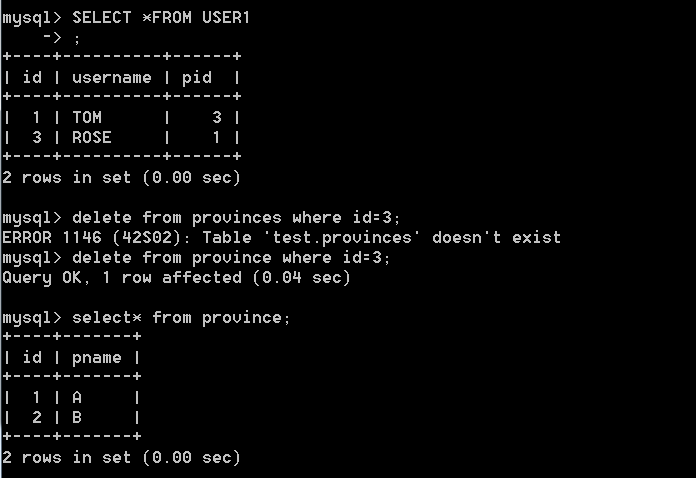696x478 pixels.
Task: Click the A value in pname column
Action: click(x=77, y=397)
